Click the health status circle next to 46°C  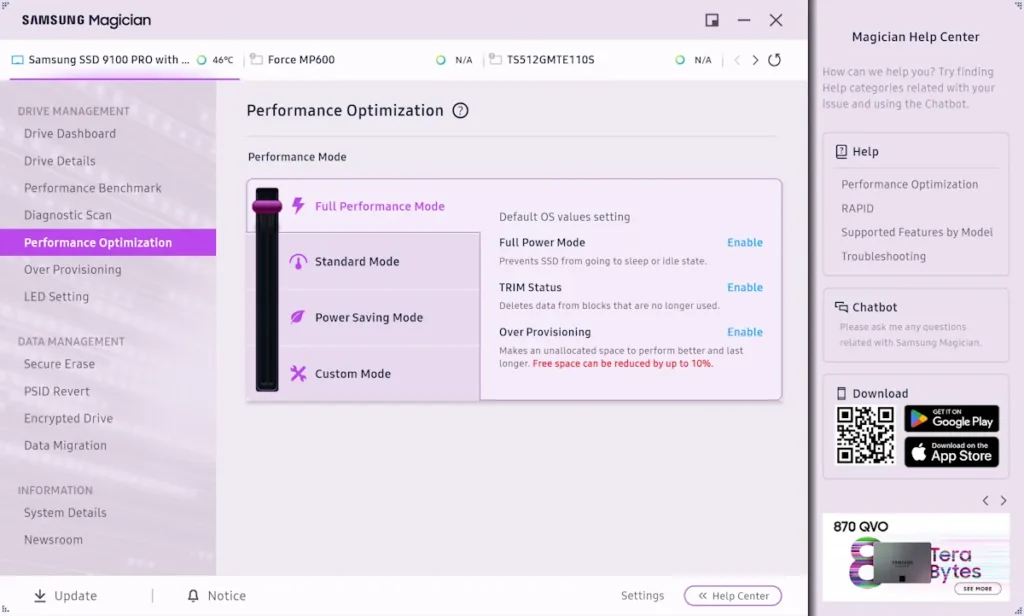[202, 59]
